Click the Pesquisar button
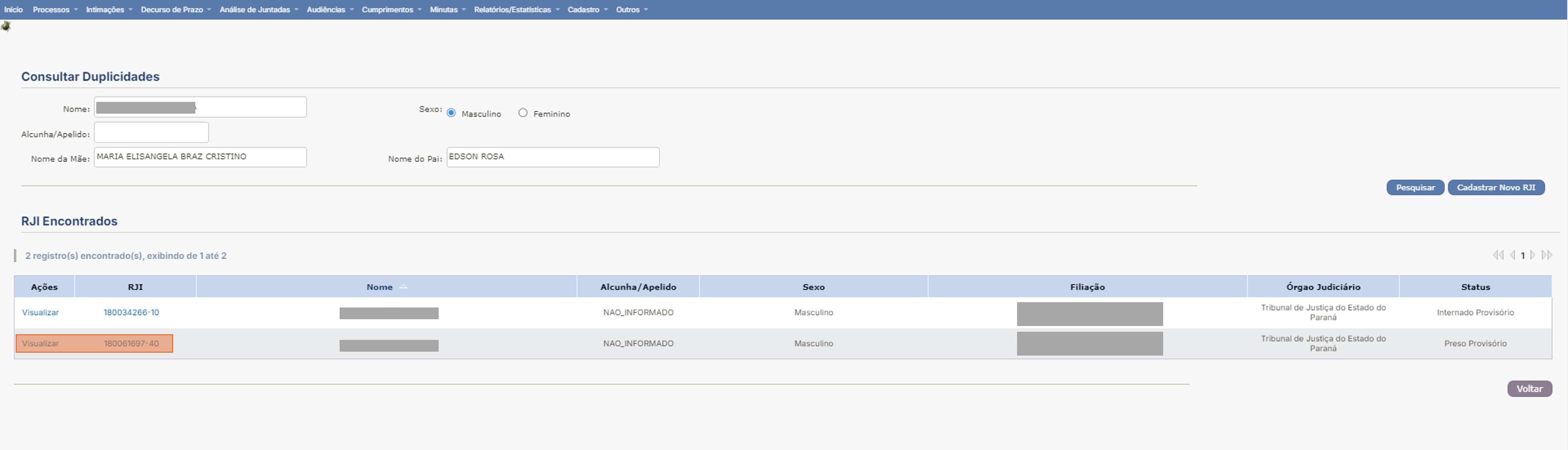The image size is (1568, 450). pyautogui.click(x=1415, y=187)
